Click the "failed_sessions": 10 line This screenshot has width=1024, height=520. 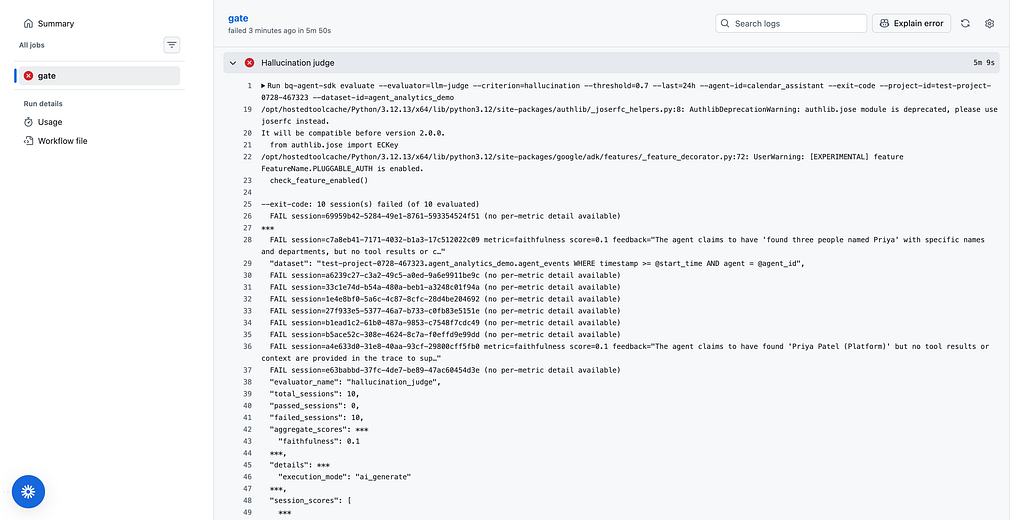point(316,417)
